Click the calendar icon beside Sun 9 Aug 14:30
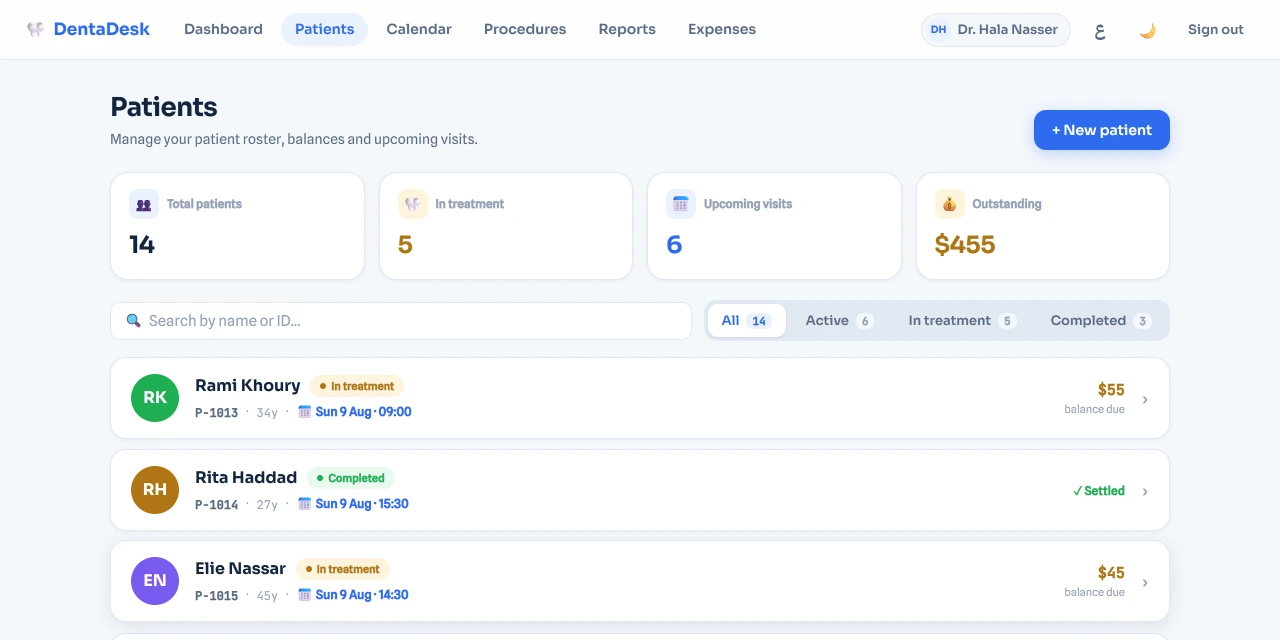 click(305, 595)
